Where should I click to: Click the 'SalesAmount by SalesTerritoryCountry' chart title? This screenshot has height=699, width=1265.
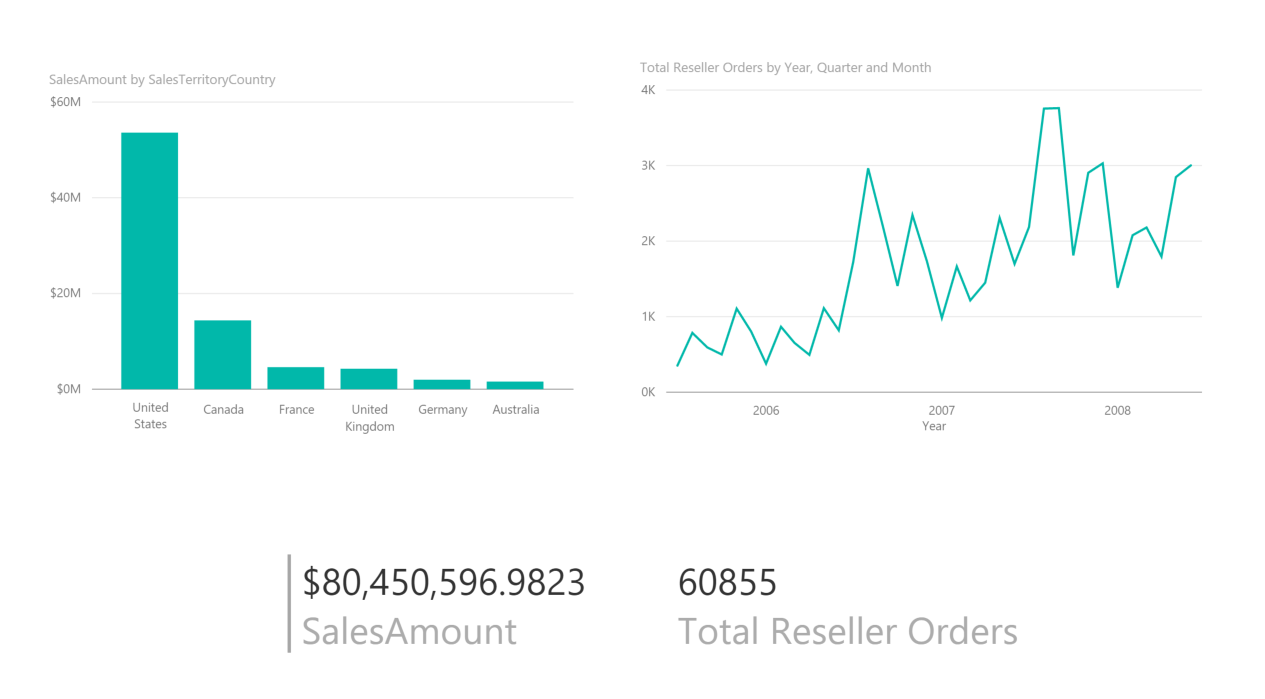coord(162,79)
